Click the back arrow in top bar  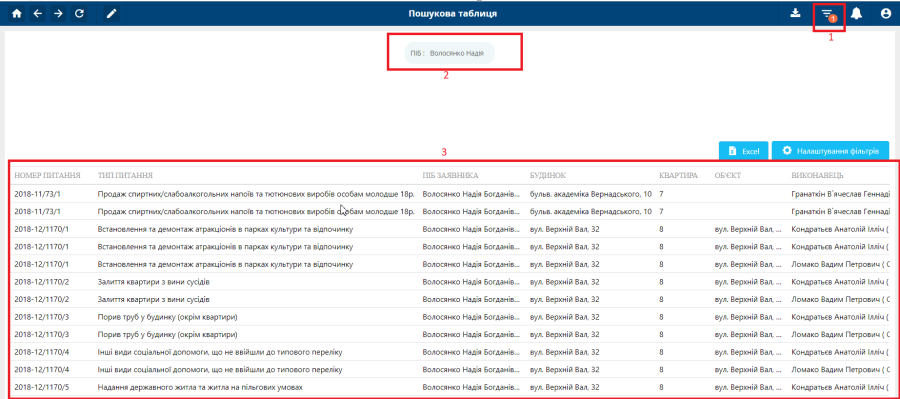[37, 14]
